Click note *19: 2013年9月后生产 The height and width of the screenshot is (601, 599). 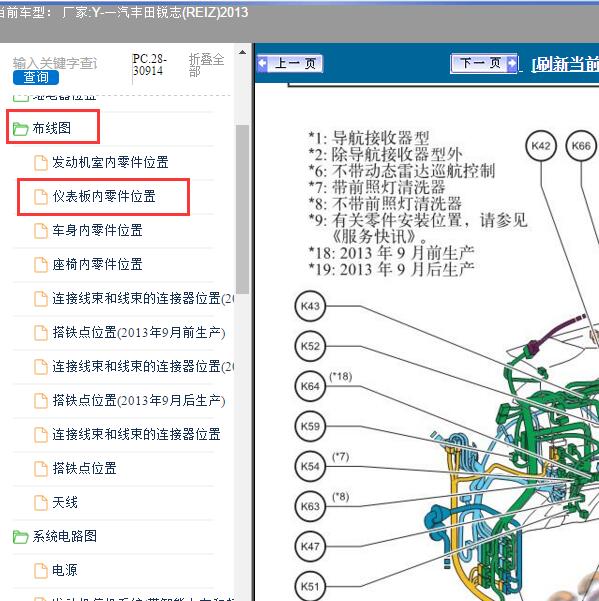pyautogui.click(x=391, y=269)
